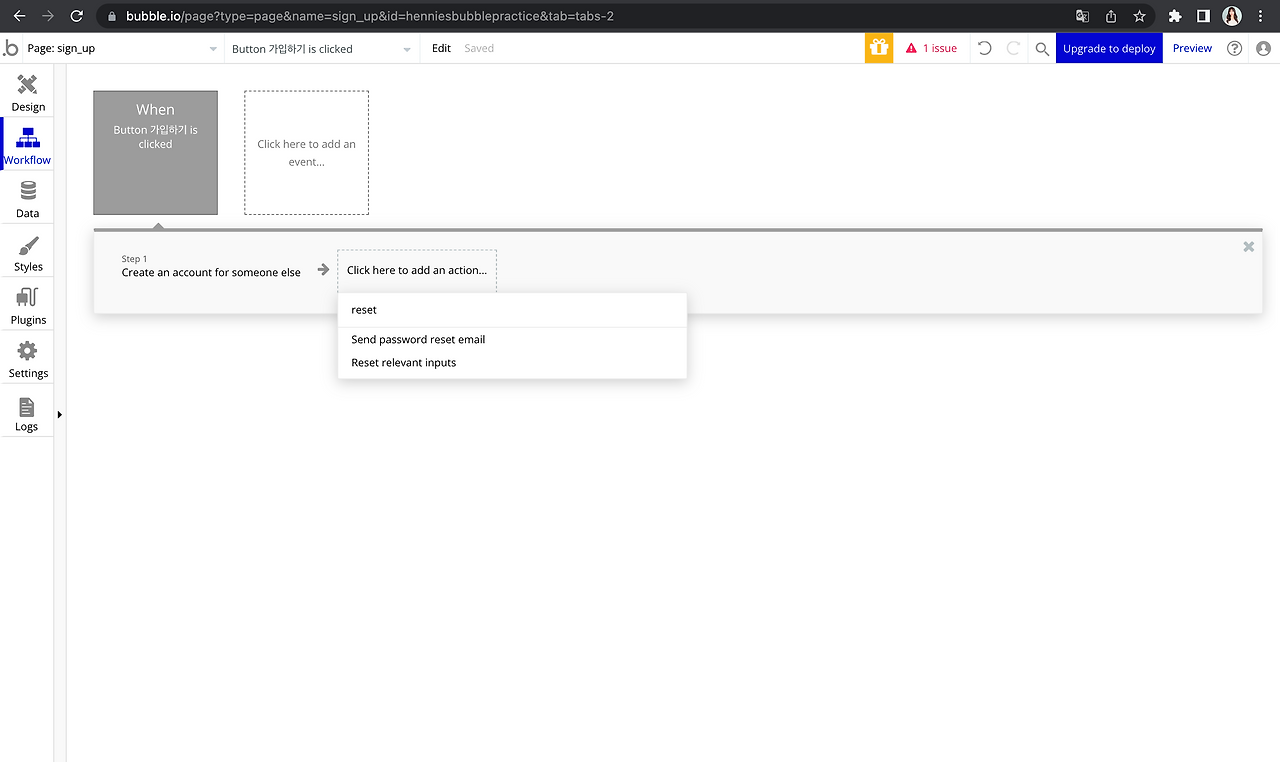Click the browser forward arrow
The width and height of the screenshot is (1280, 762).
click(48, 16)
